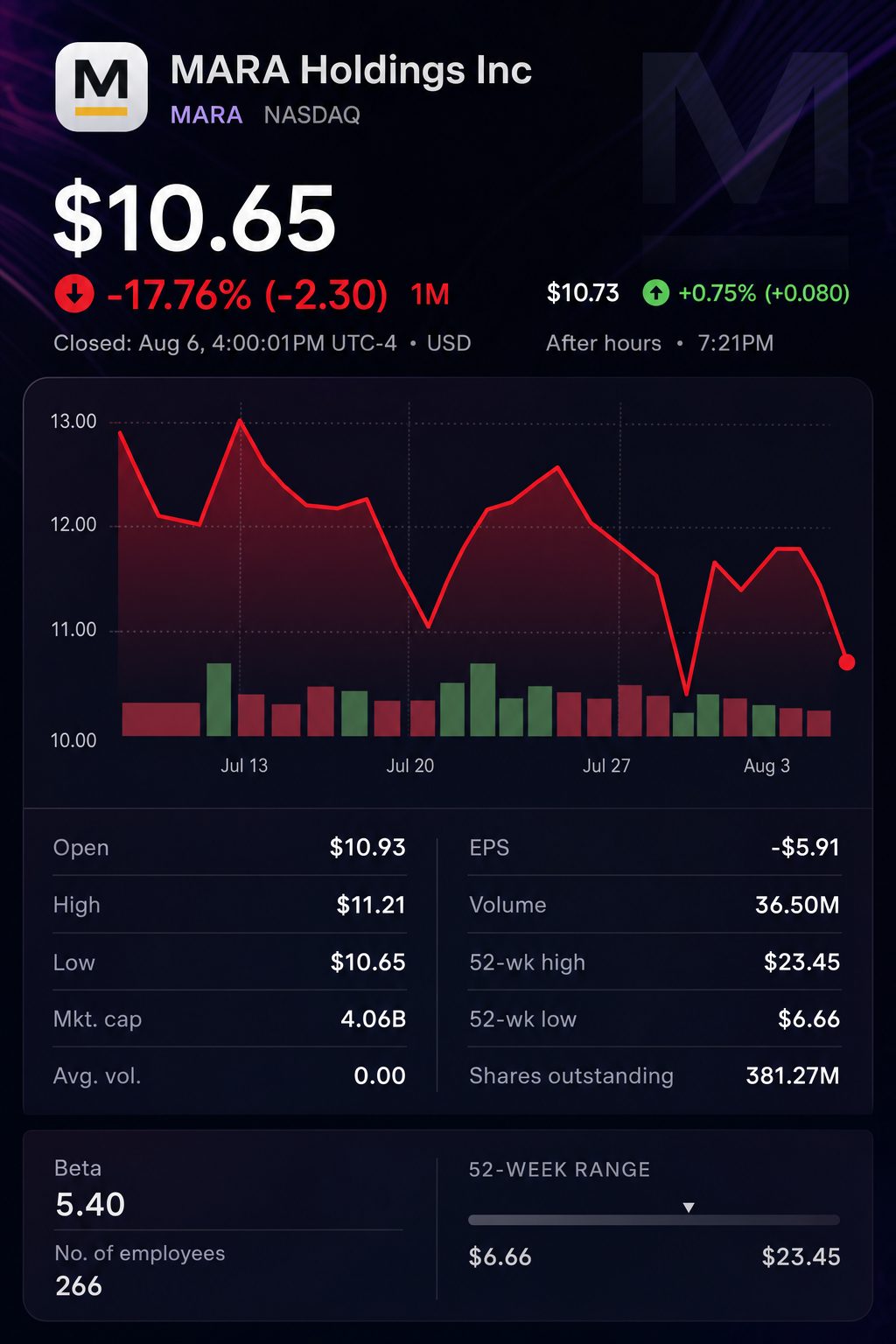Click the Jul 13 date label

(x=244, y=766)
